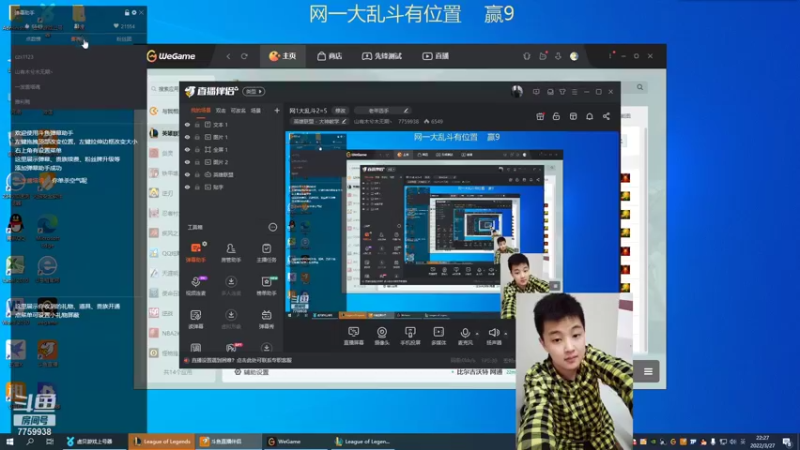Screen dimensions: 800x450
Task: Toggle visibility of 全屏 1 source
Action: pos(187,149)
